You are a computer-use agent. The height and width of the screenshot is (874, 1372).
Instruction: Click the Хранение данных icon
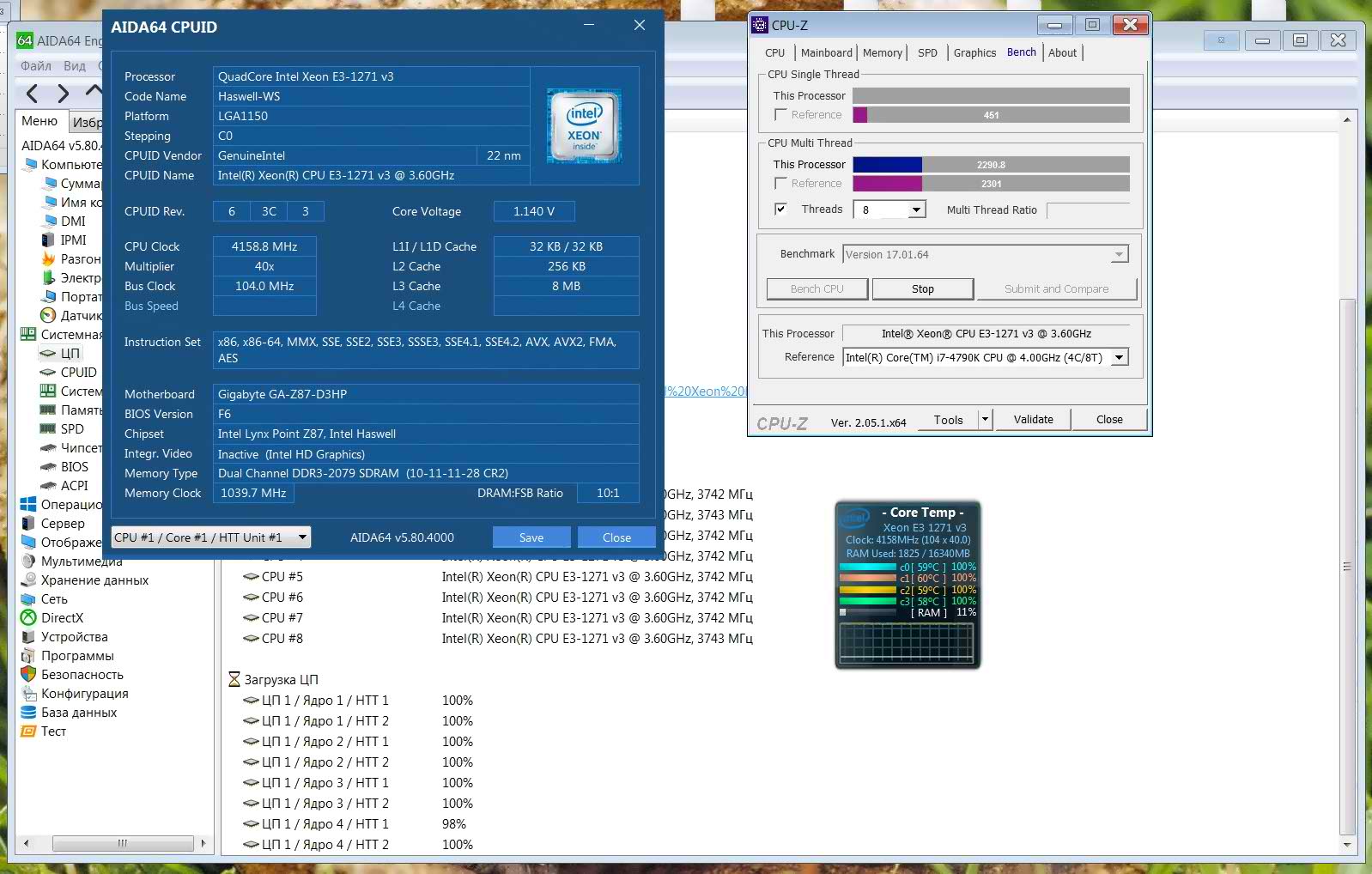click(28, 580)
